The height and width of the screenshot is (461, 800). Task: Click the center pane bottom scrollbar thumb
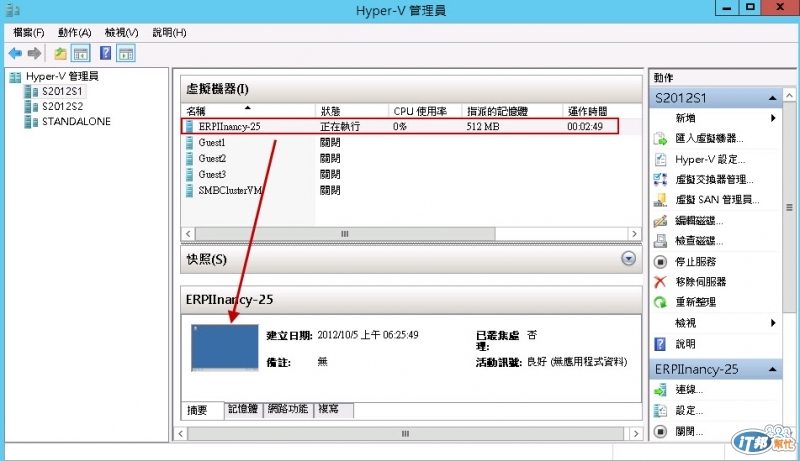[x=406, y=433]
